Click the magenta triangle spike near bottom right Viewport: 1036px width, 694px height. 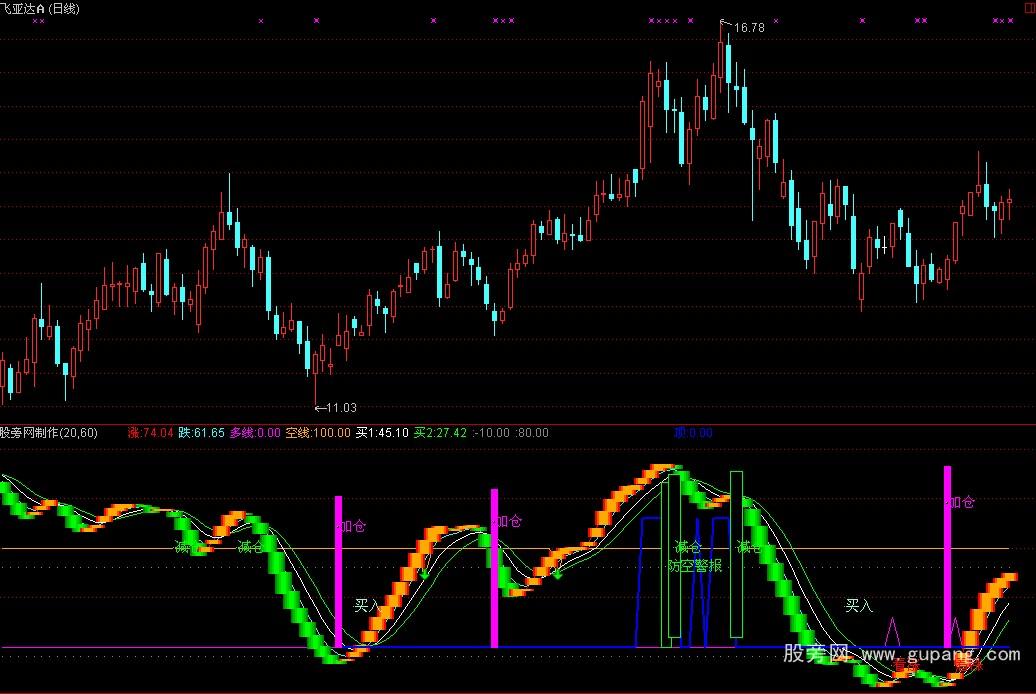pyautogui.click(x=891, y=632)
